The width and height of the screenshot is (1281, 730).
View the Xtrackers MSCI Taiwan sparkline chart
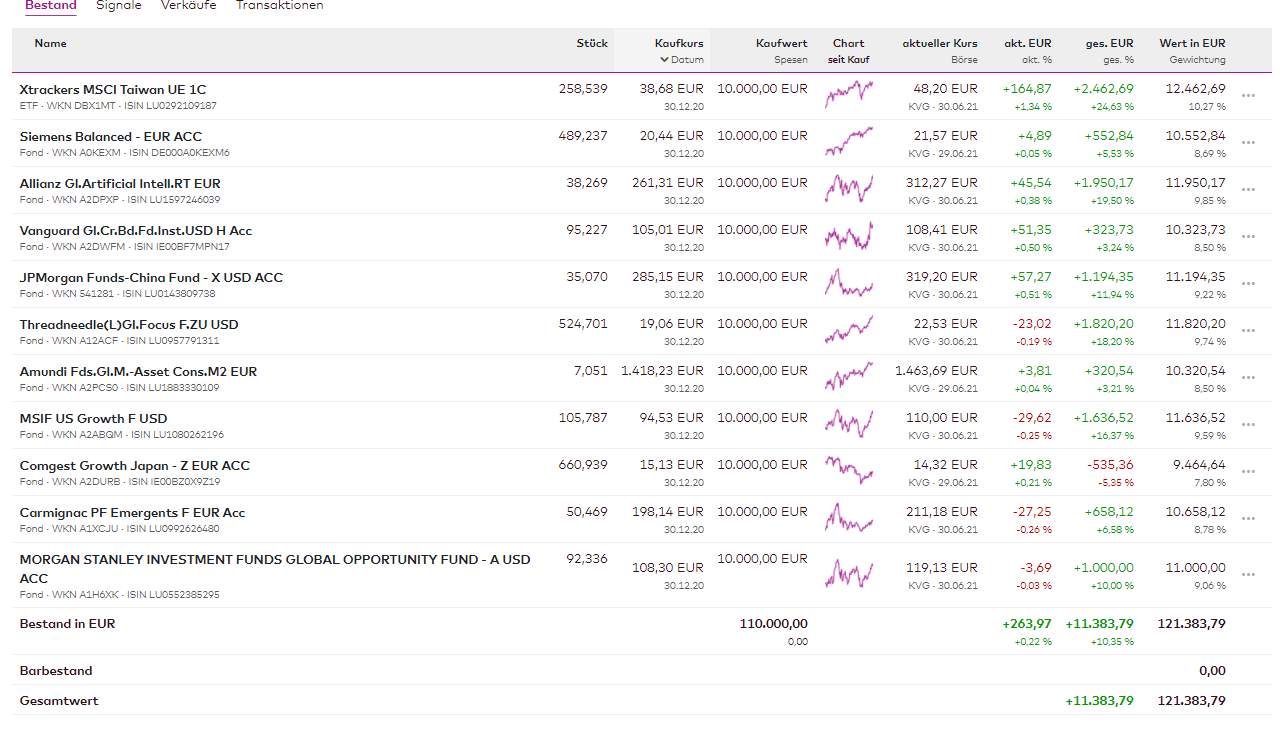(x=849, y=96)
